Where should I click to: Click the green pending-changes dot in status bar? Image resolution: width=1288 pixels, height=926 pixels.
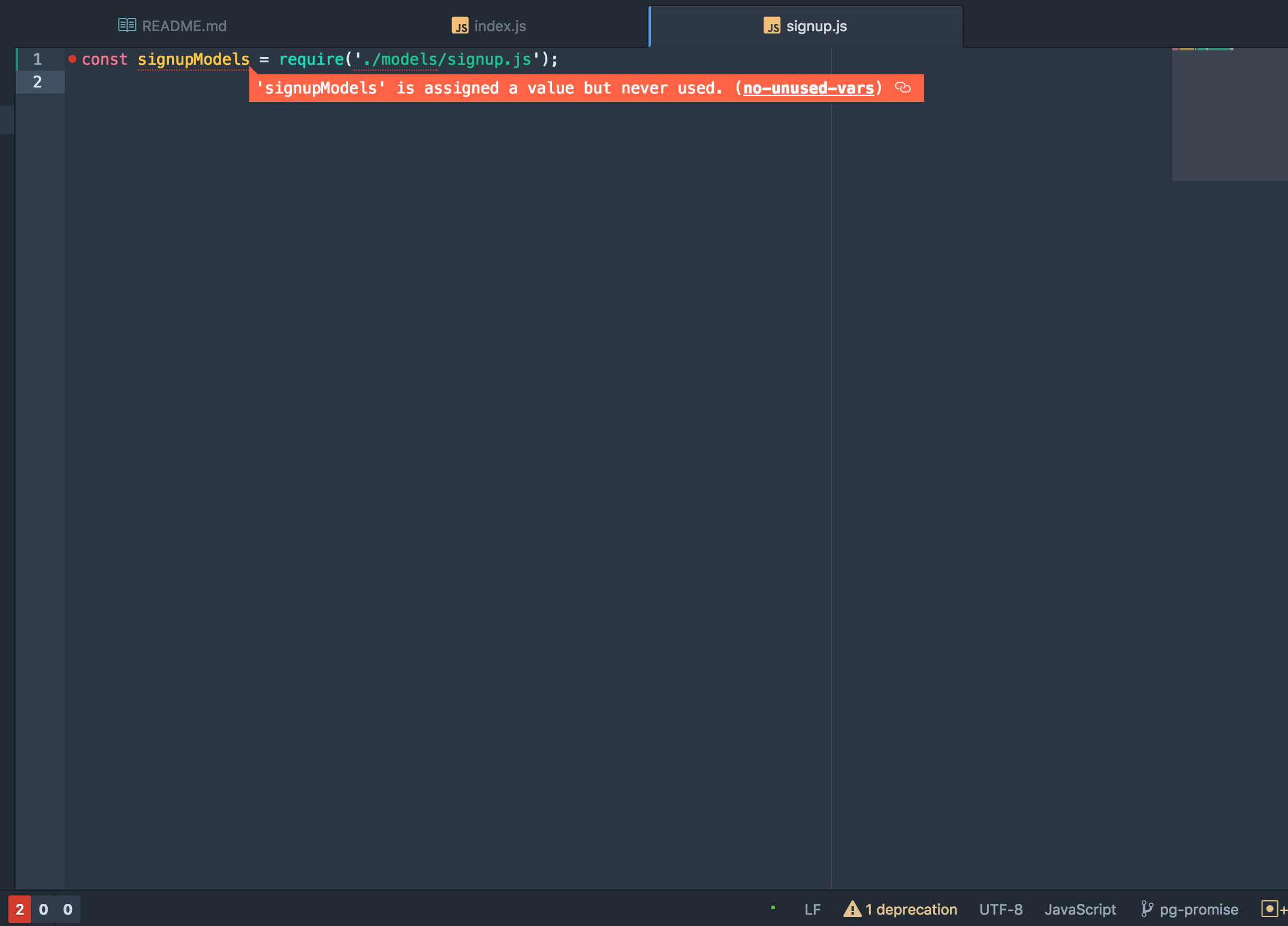(x=773, y=909)
